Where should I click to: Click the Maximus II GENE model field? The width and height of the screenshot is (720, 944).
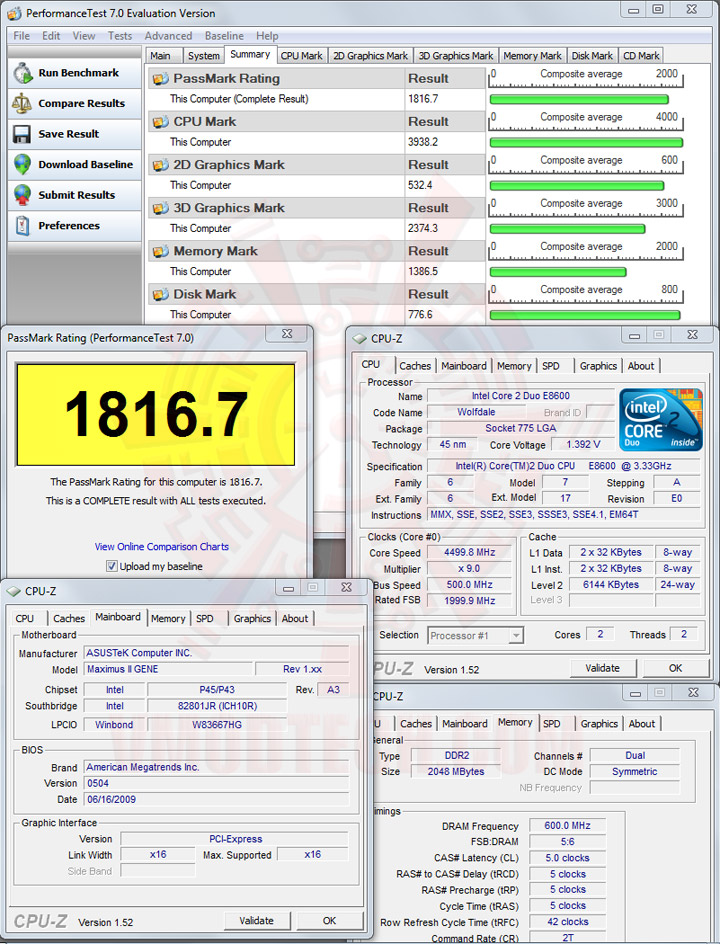click(x=168, y=669)
